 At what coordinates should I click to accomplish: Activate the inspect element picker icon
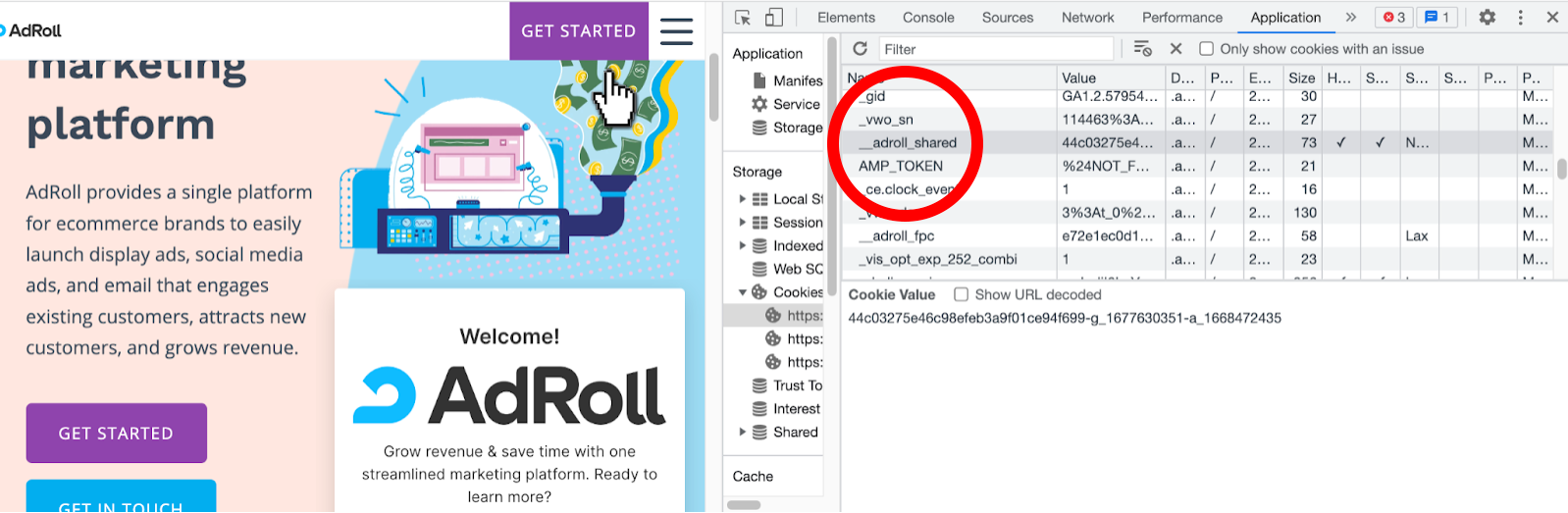coord(743,17)
